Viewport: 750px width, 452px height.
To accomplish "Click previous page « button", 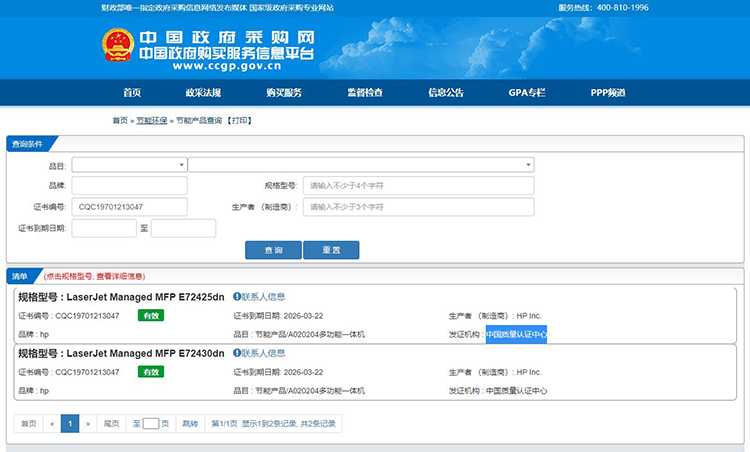I will [x=52, y=423].
